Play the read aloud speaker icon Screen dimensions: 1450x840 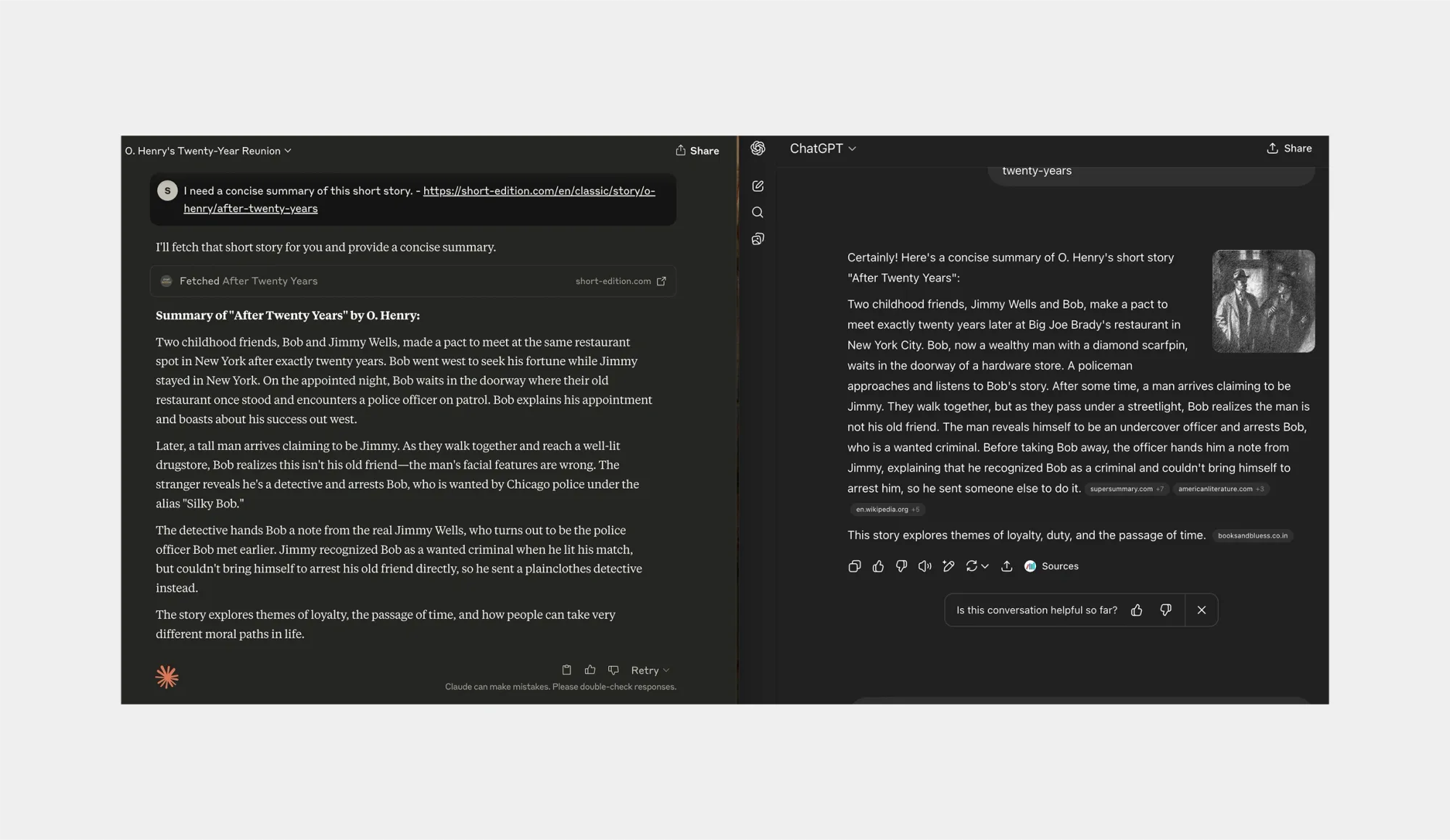coord(924,567)
